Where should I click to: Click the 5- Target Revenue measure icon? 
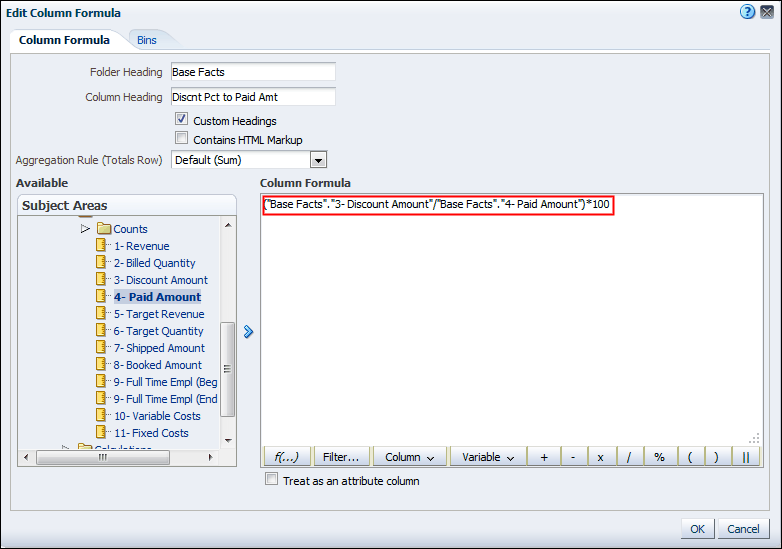pos(101,313)
